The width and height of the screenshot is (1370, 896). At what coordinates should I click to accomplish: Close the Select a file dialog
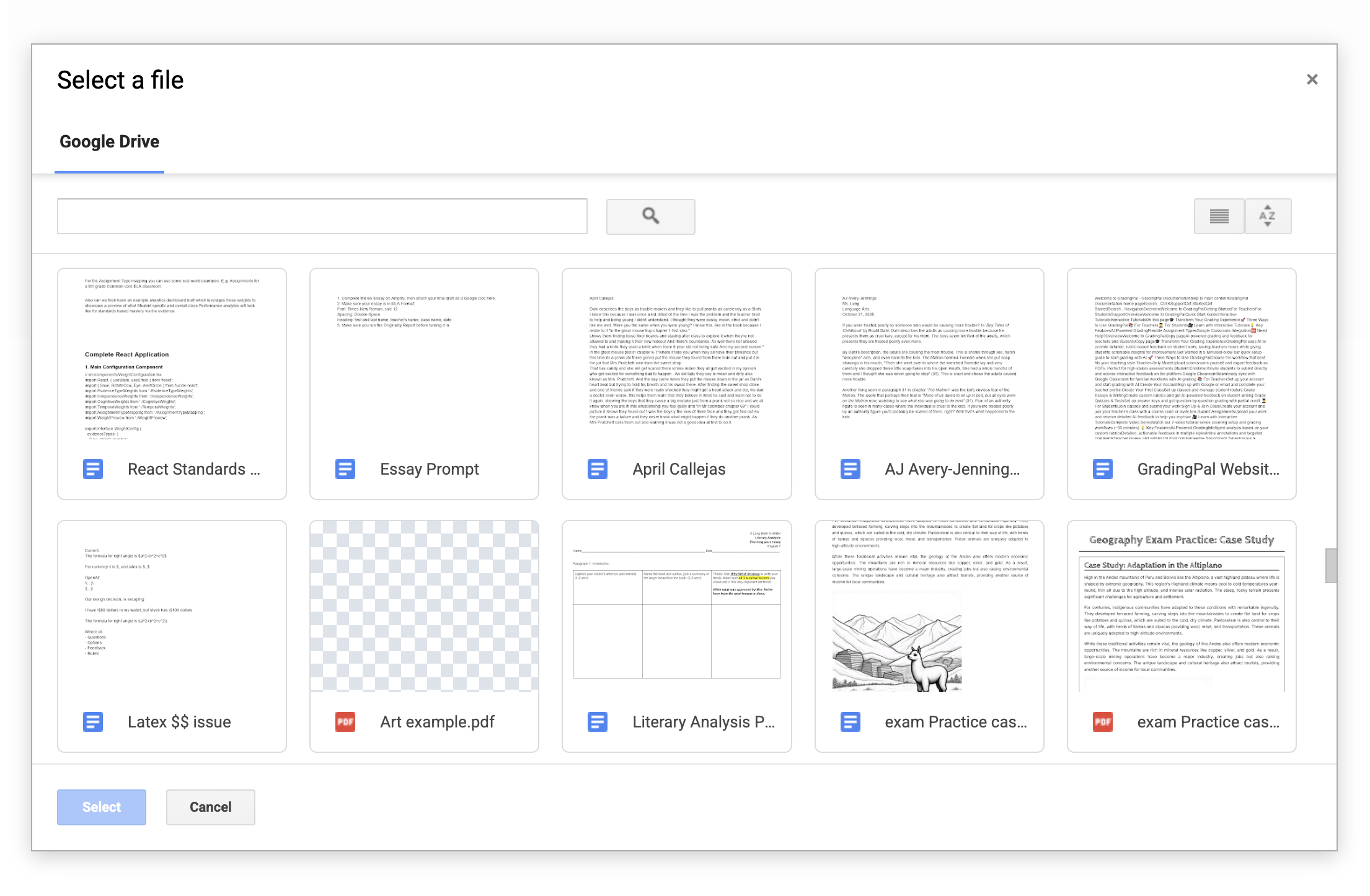point(1312,79)
